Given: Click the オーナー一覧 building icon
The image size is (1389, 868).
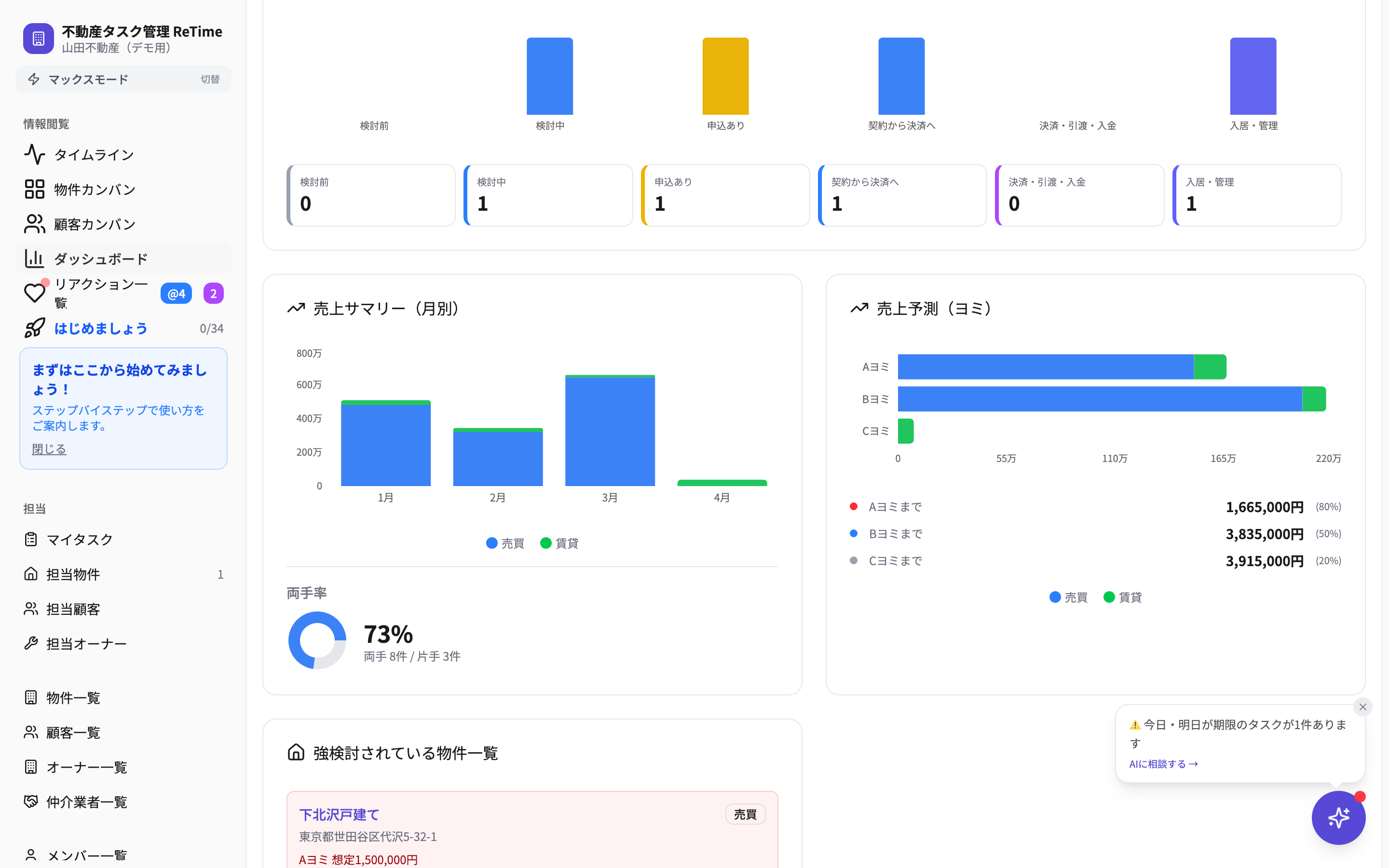Looking at the screenshot, I should coord(31,767).
